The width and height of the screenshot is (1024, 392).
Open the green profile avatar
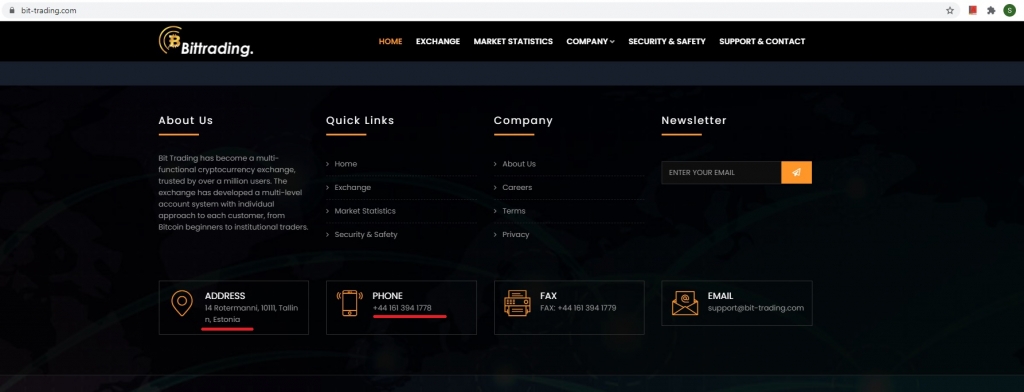[1010, 10]
